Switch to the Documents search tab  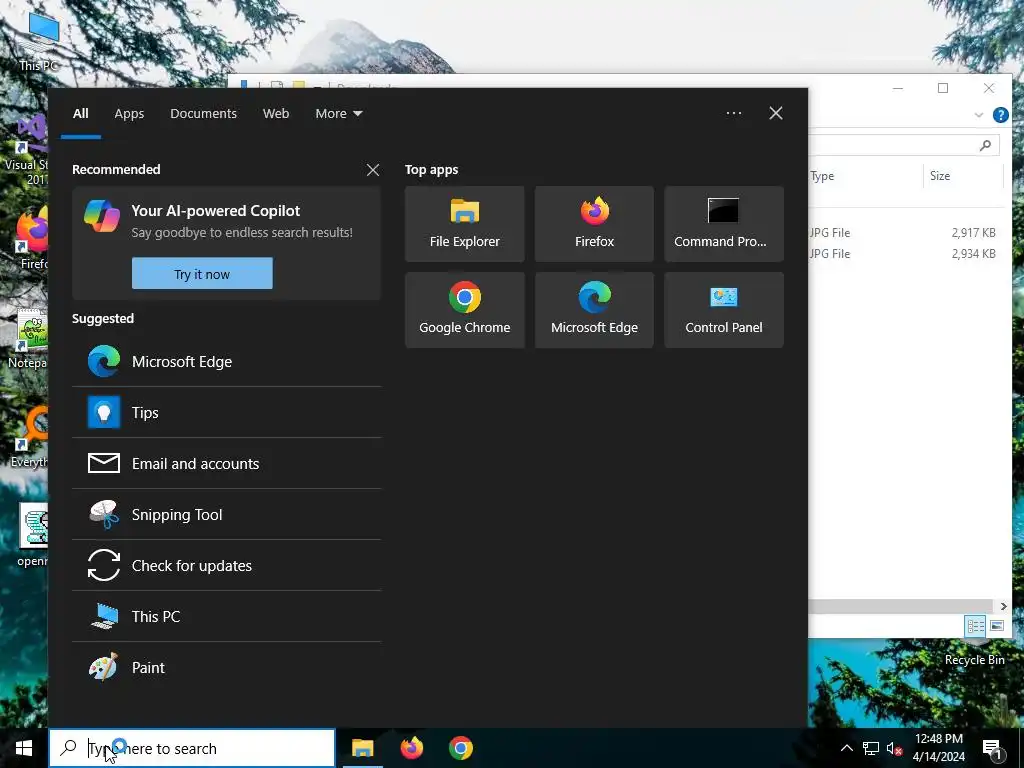[x=203, y=113]
